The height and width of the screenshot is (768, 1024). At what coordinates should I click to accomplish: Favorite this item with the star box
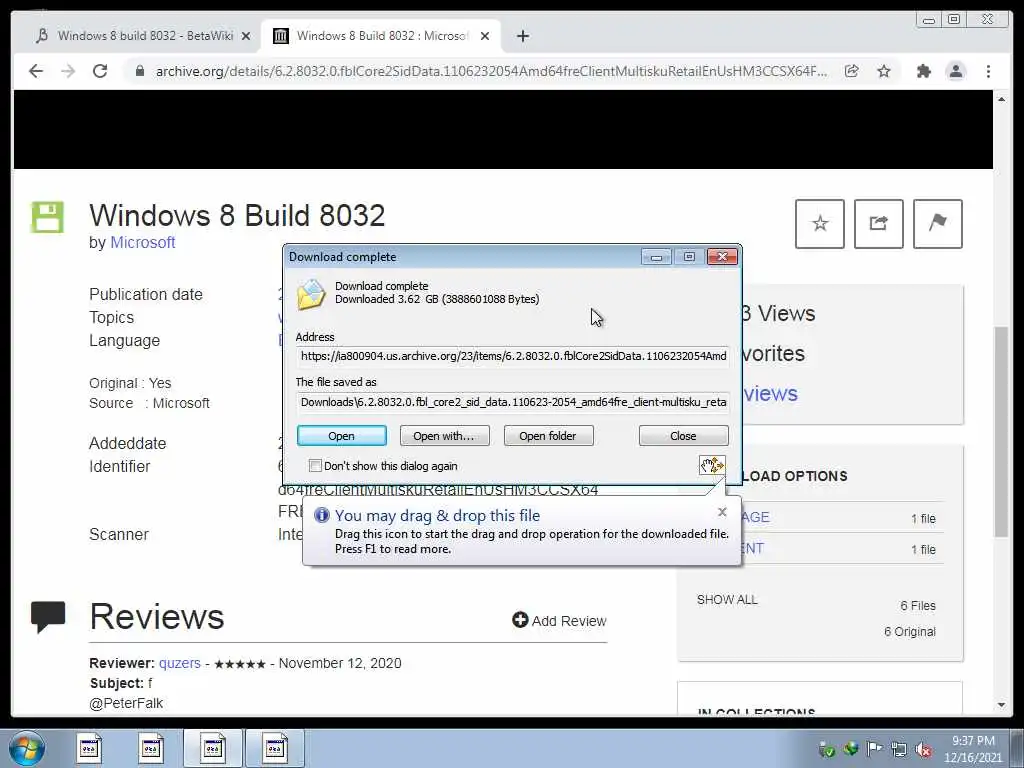[x=820, y=224]
